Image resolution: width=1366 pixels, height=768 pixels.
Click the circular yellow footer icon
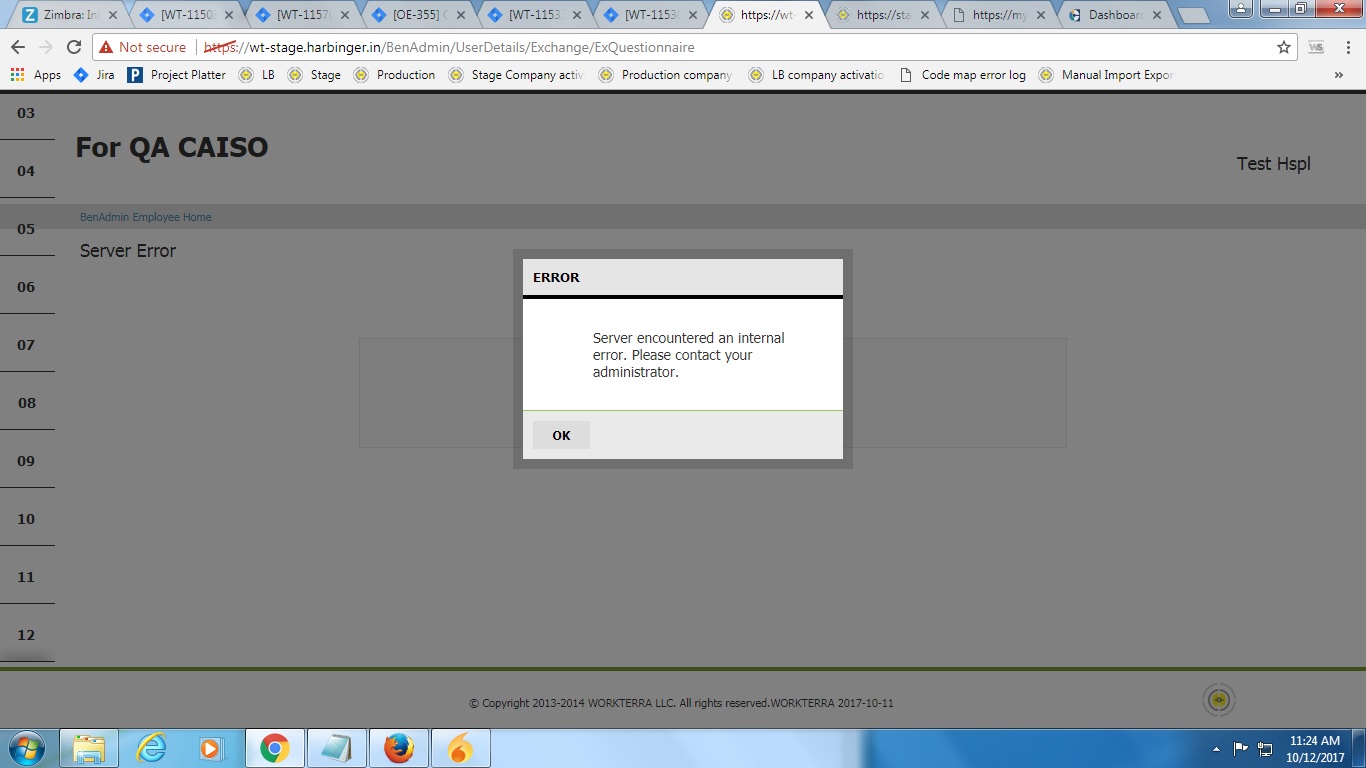coord(1219,700)
